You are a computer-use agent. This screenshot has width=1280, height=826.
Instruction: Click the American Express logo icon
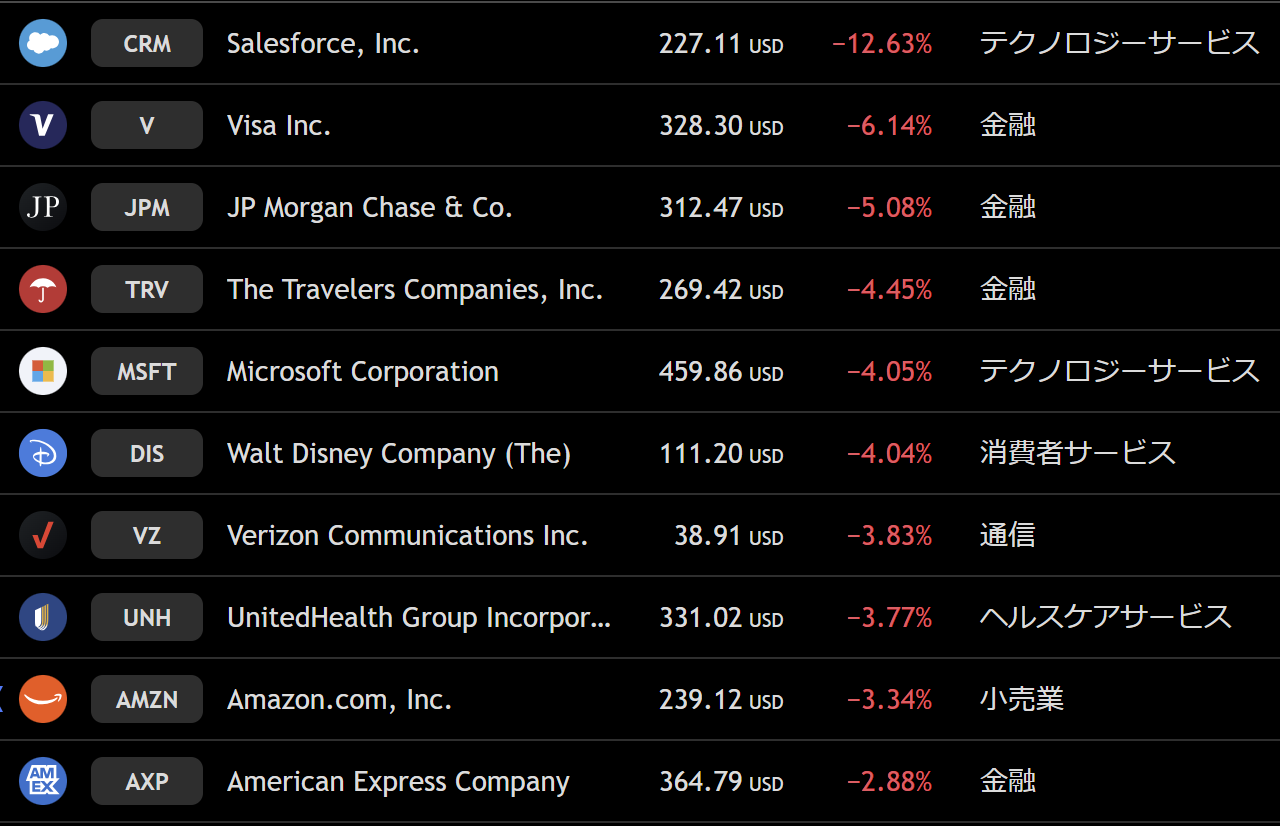pyautogui.click(x=43, y=782)
